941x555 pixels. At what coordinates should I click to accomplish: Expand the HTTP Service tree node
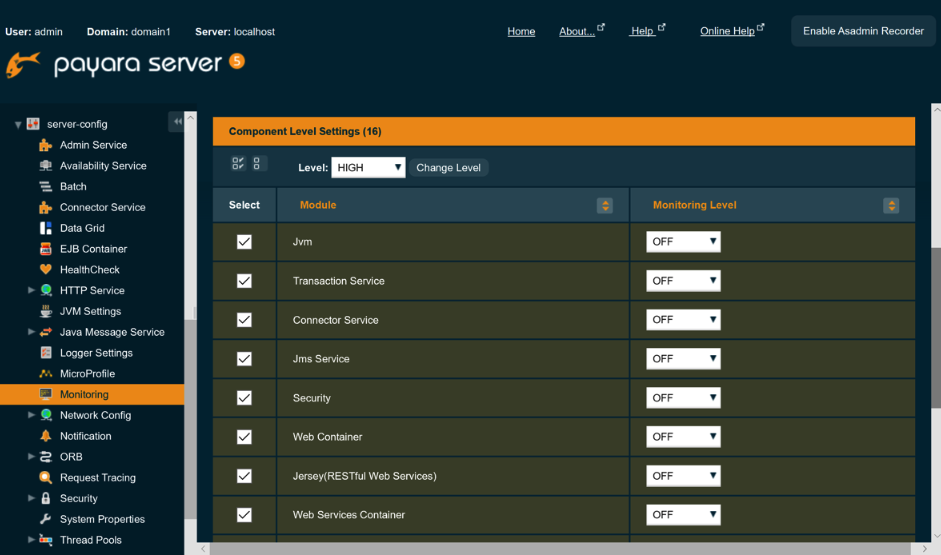pyautogui.click(x=32, y=291)
